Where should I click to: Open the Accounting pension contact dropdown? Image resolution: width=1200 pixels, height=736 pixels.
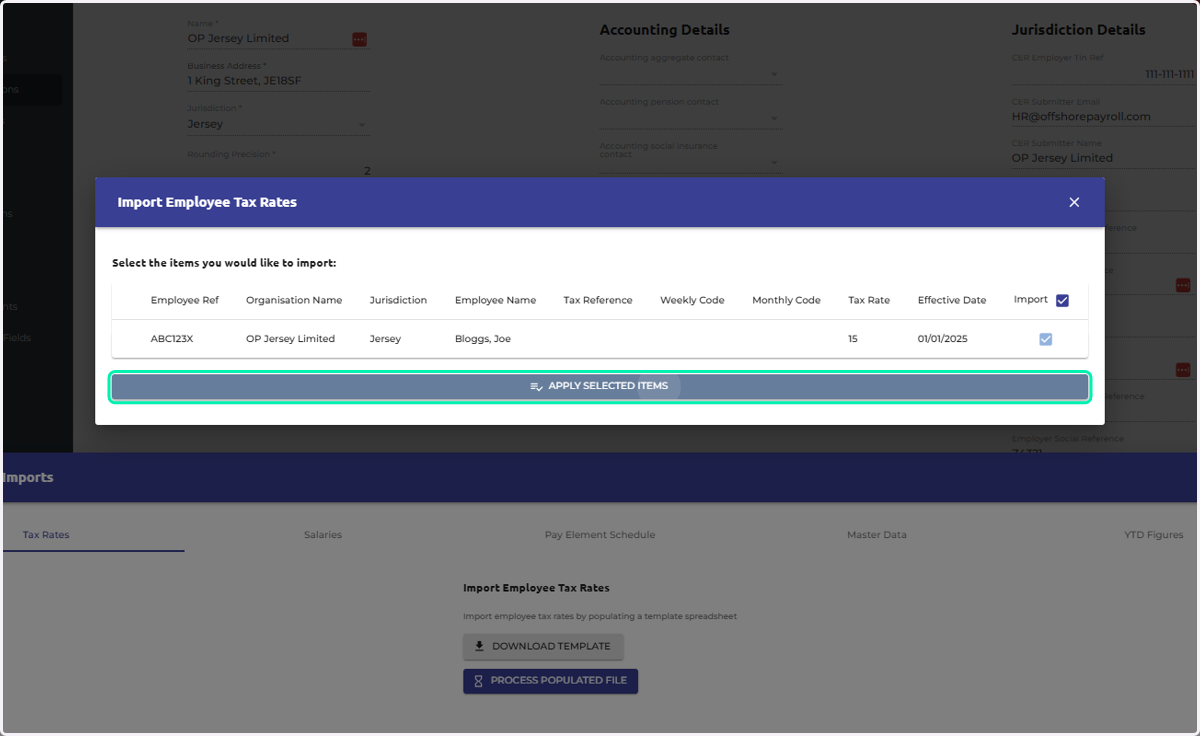click(x=691, y=117)
